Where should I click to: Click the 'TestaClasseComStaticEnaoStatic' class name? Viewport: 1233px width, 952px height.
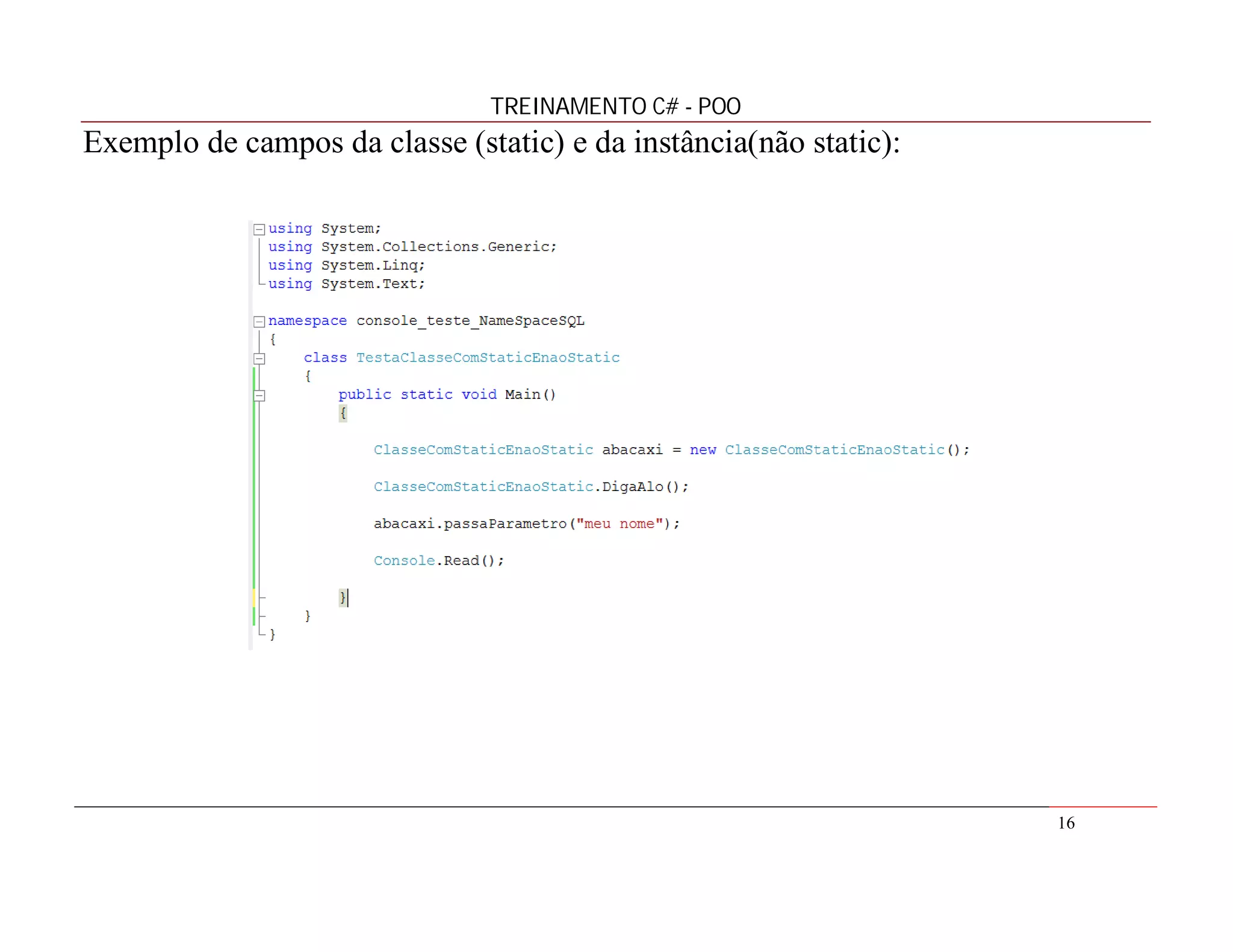click(x=488, y=357)
